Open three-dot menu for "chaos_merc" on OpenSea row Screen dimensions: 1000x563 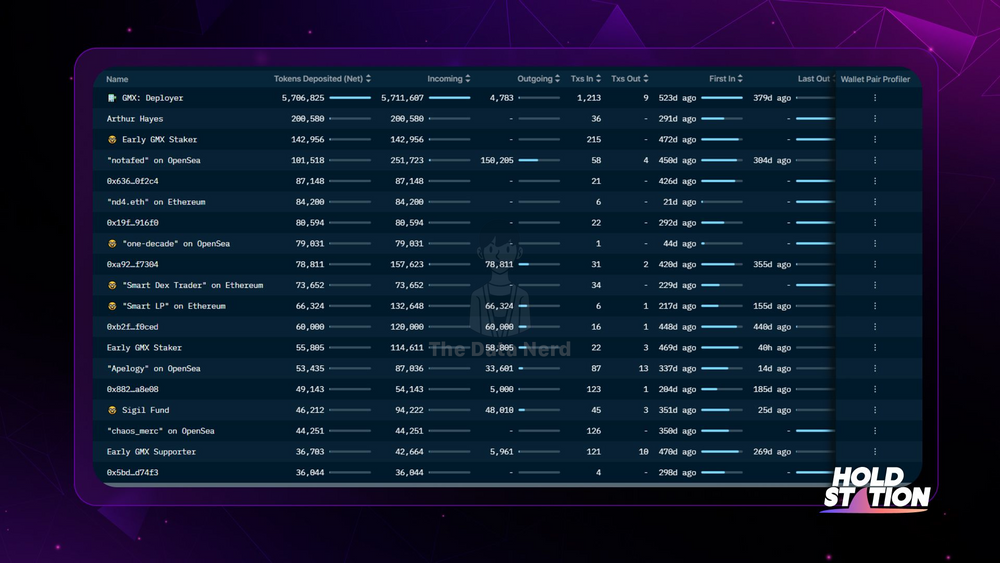(x=875, y=431)
